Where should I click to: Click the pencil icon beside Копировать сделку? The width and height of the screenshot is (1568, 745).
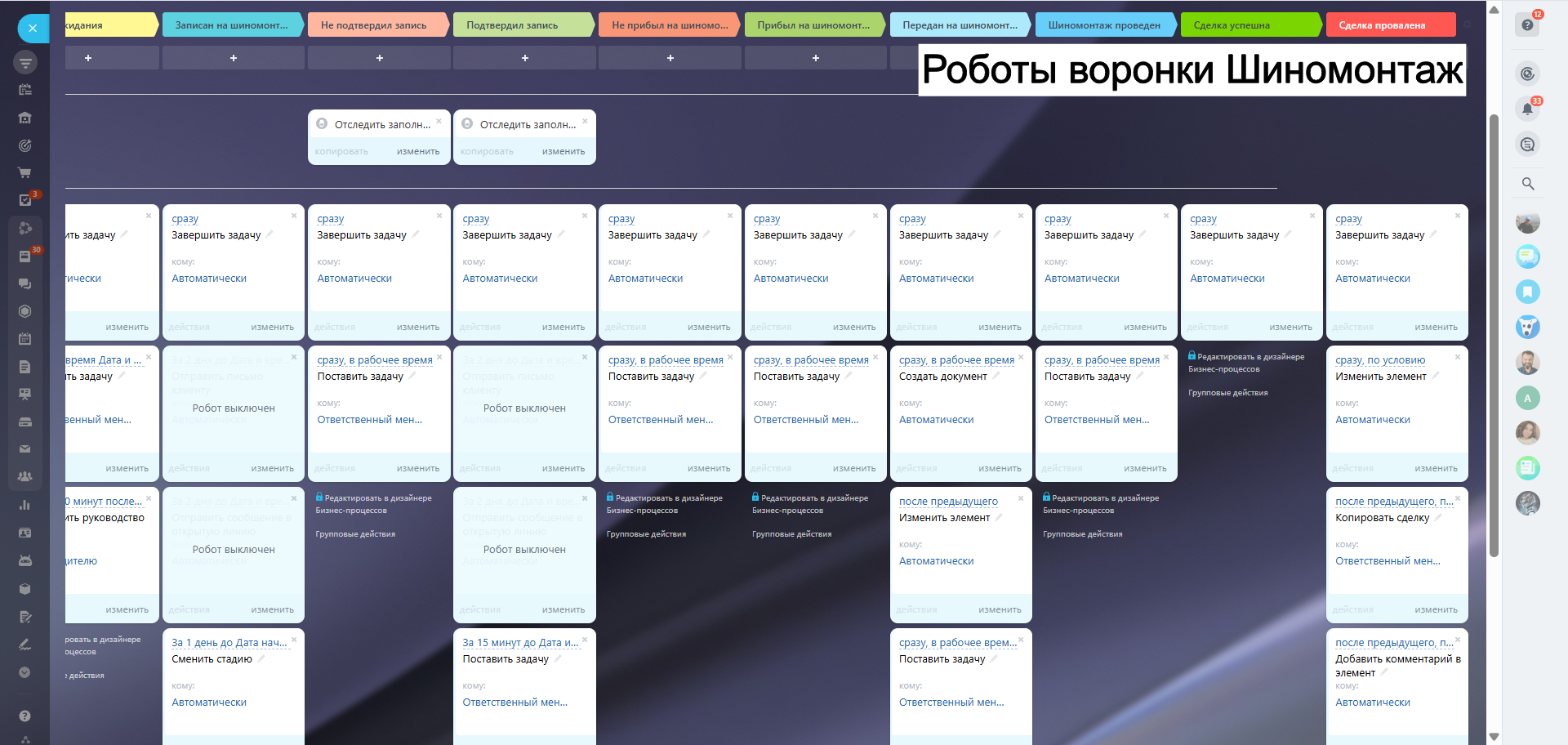pos(1438,517)
